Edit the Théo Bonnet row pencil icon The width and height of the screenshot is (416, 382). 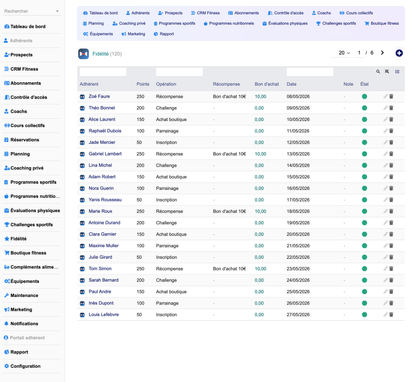click(385, 108)
